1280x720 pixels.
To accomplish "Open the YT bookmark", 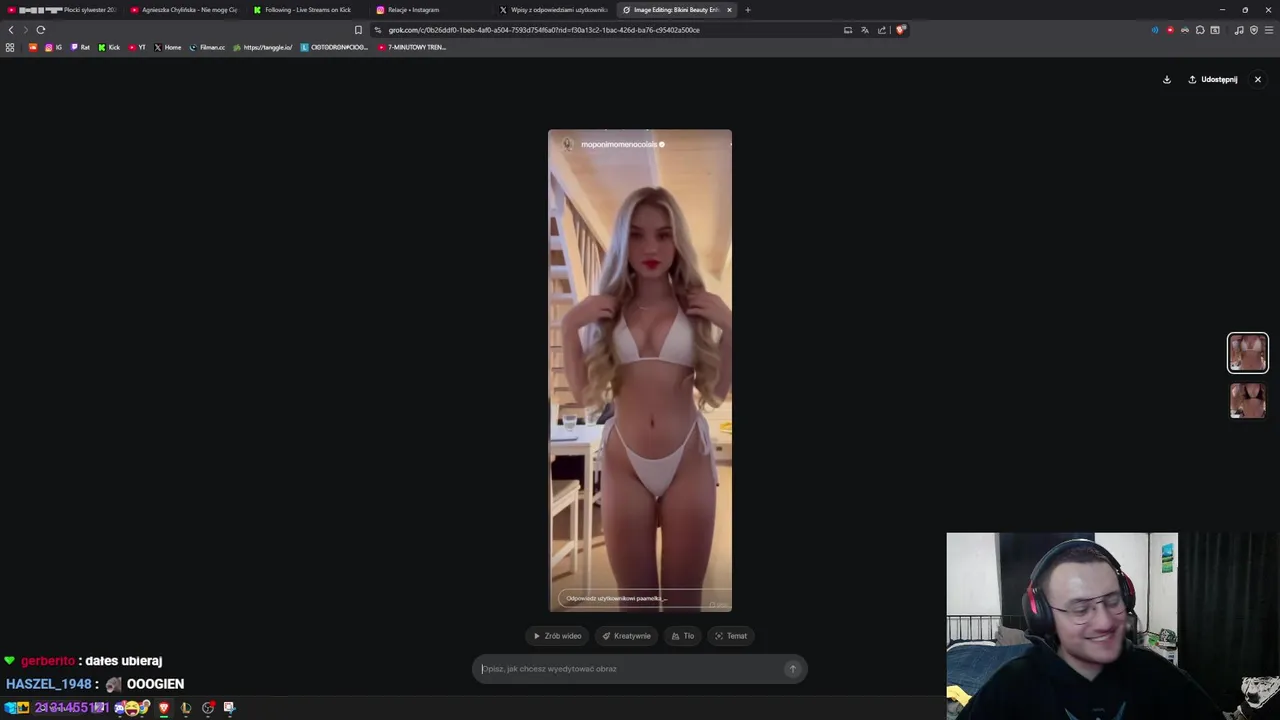I will [137, 47].
